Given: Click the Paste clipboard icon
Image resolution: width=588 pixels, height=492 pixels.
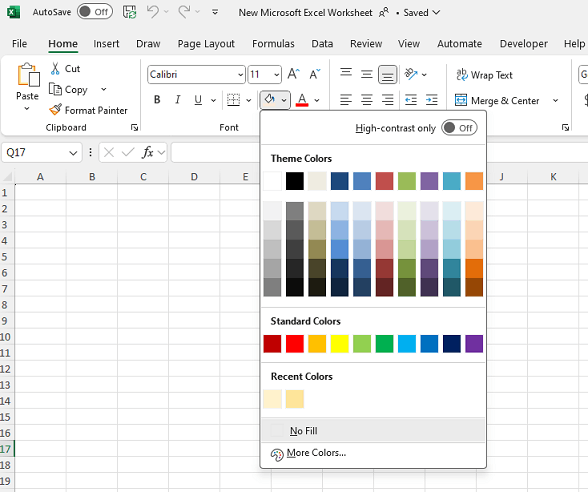Looking at the screenshot, I should click(28, 75).
